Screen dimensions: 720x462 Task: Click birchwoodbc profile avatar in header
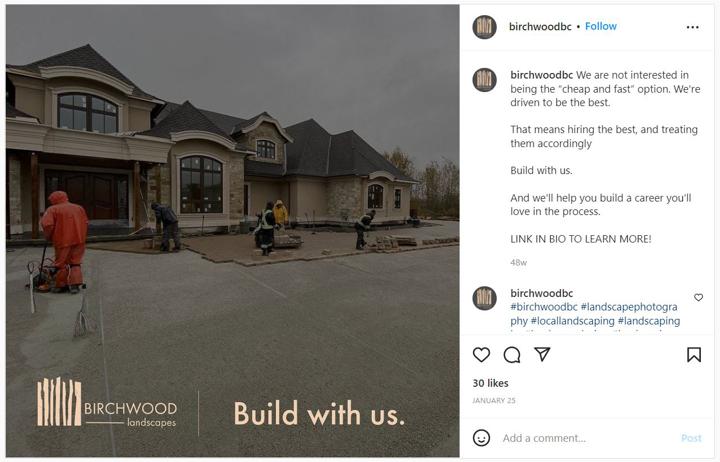[x=484, y=27]
